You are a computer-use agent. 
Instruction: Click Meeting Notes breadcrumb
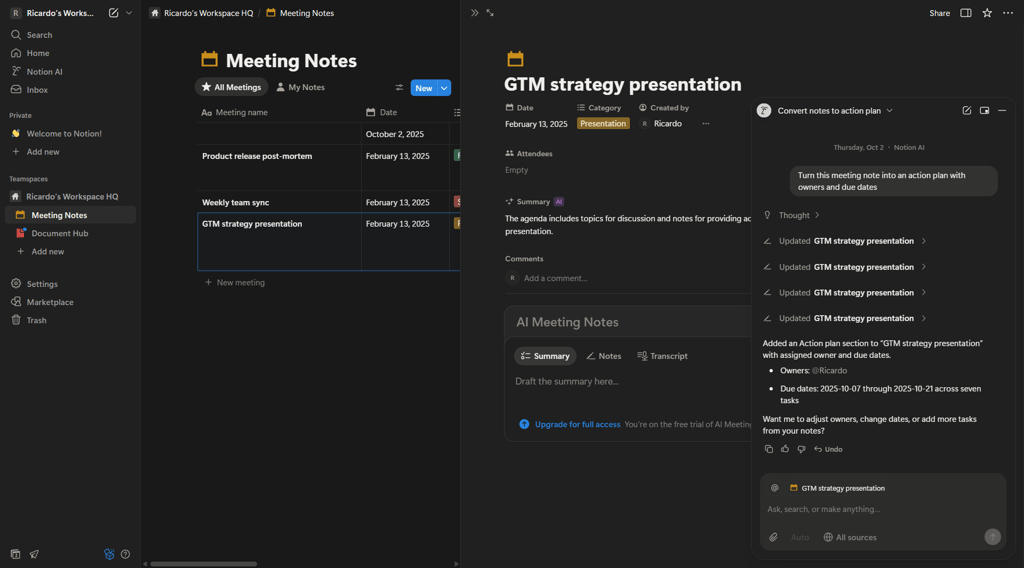point(300,13)
